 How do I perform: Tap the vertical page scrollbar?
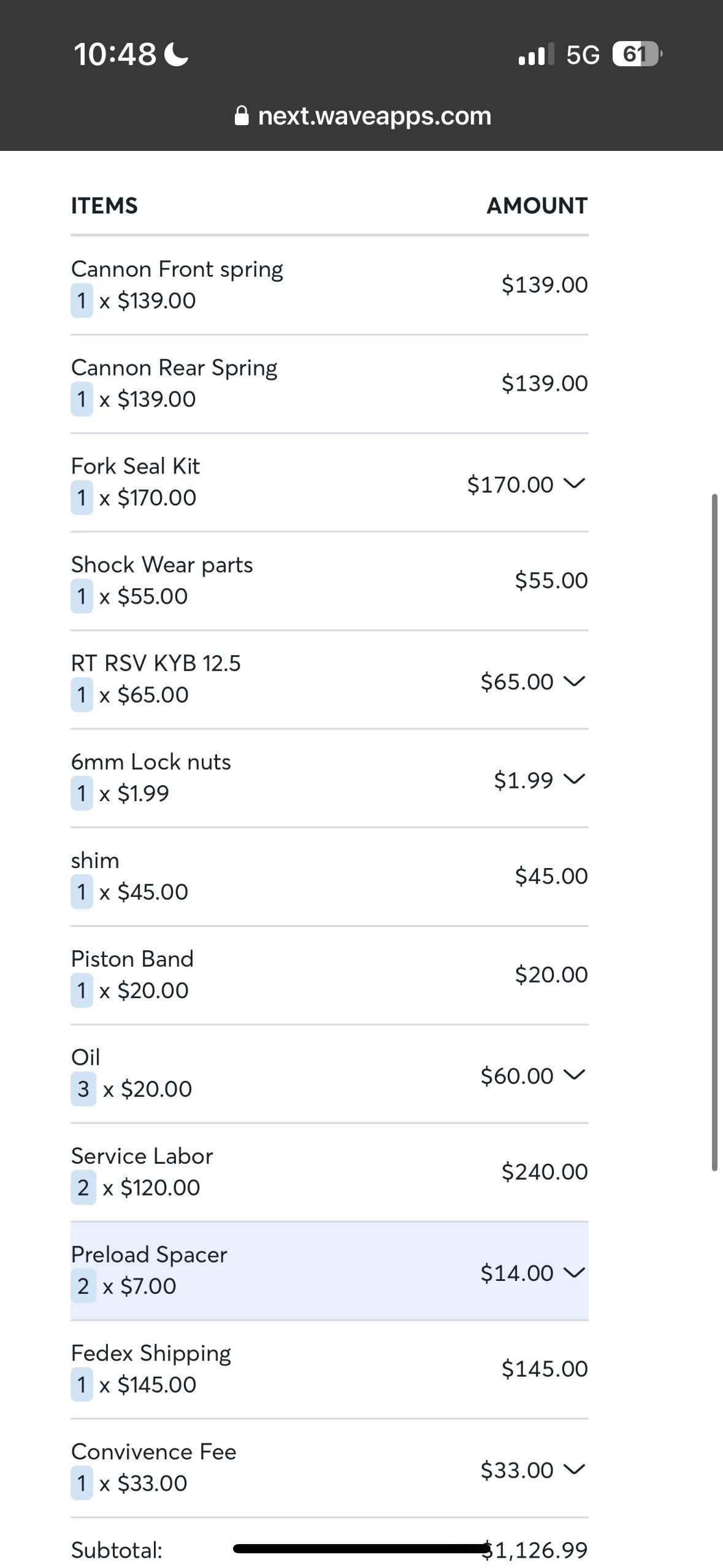(x=714, y=832)
